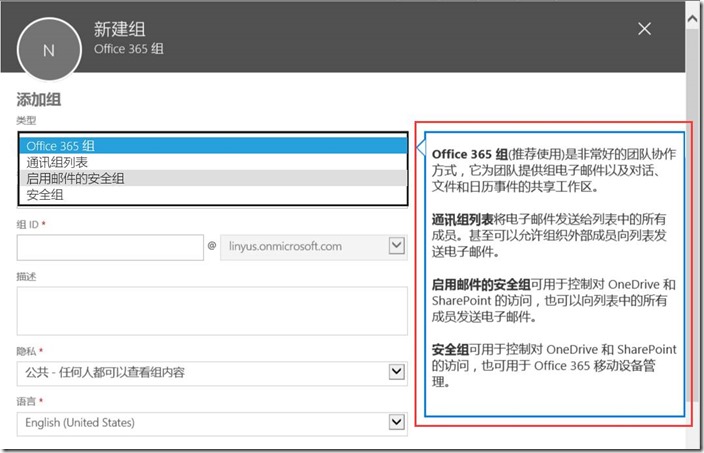Click the 描述 label above text area
704x453 pixels.
[x=26, y=277]
